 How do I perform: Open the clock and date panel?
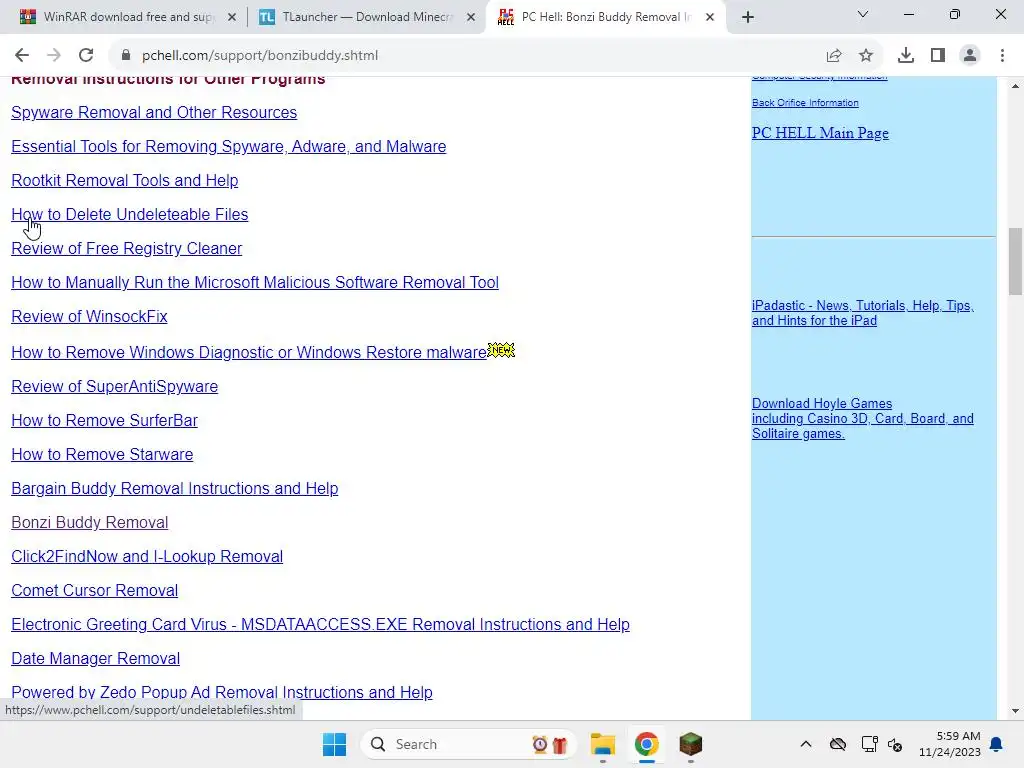coord(950,744)
